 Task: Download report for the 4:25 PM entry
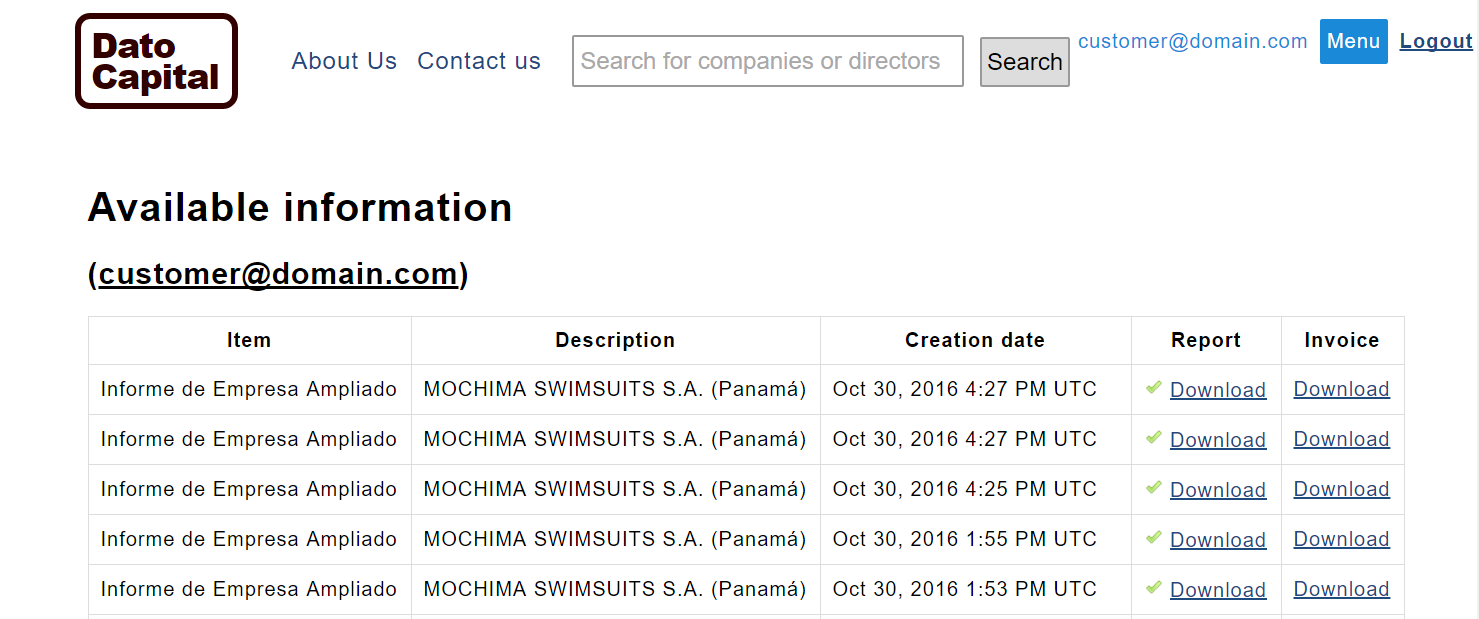[1218, 490]
